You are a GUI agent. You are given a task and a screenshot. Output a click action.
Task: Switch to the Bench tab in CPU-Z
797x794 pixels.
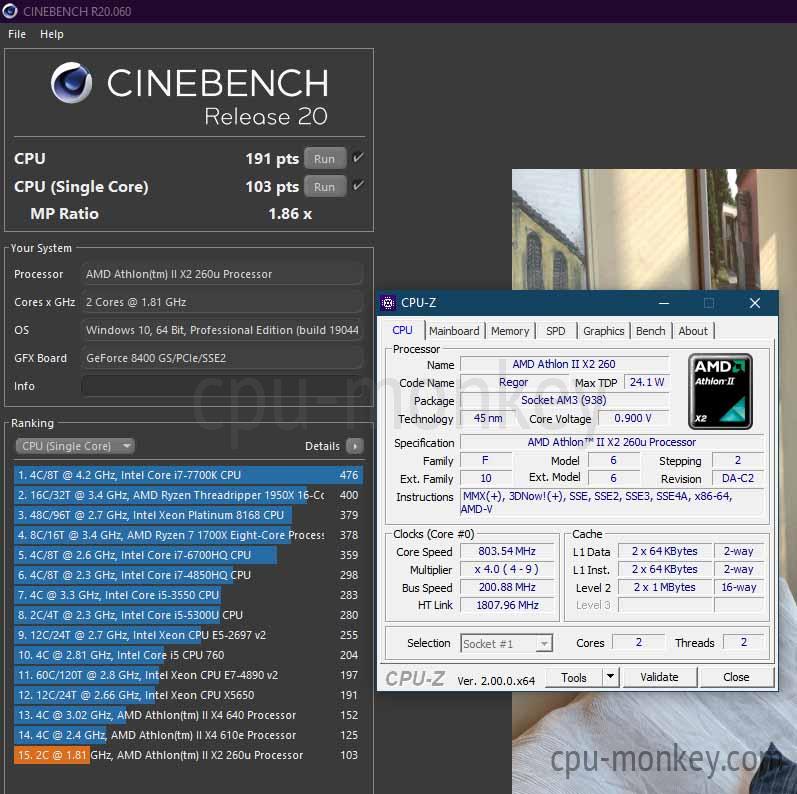click(651, 331)
